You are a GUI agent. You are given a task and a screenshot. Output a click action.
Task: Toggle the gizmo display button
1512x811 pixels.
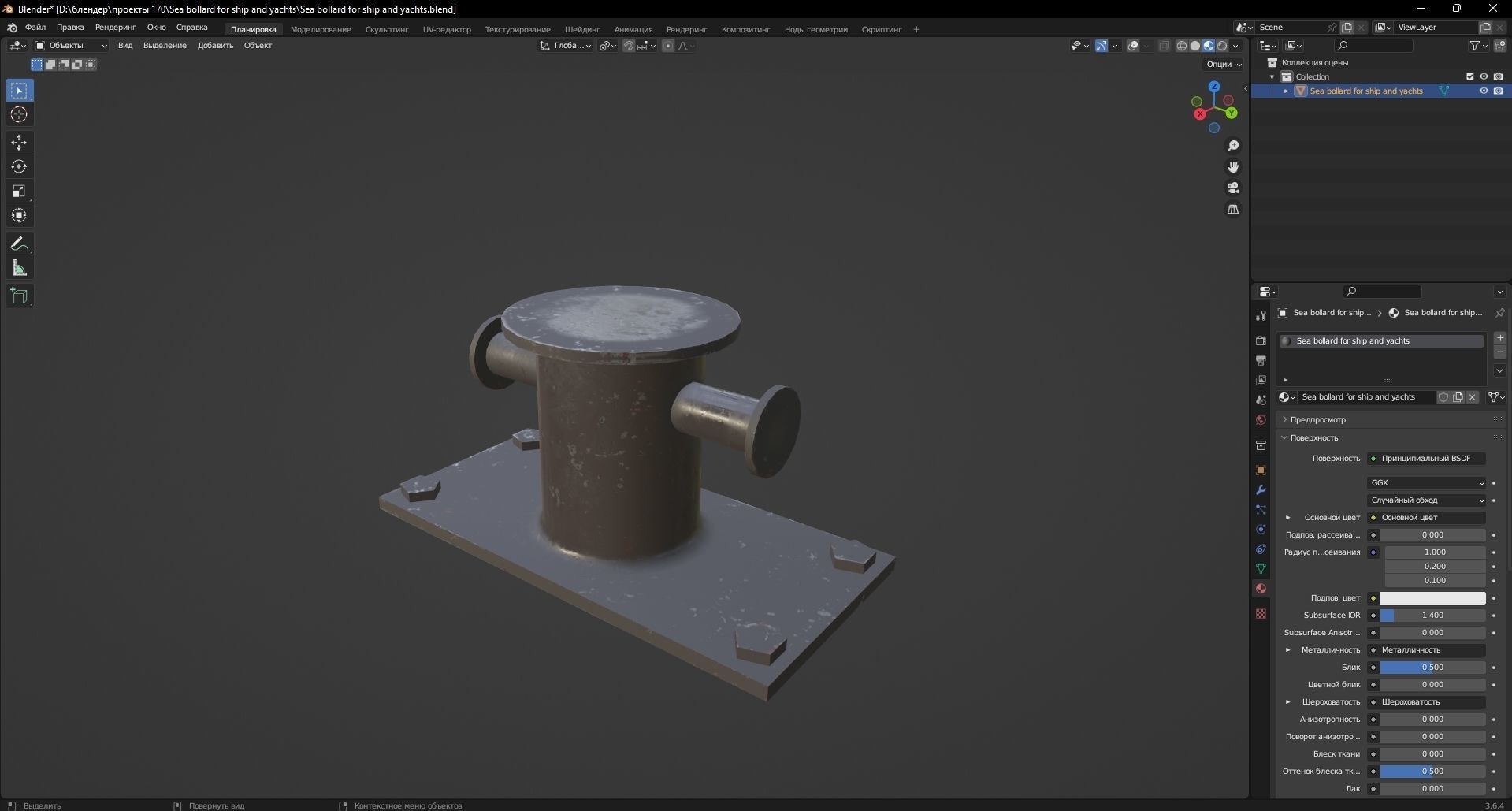click(x=1101, y=46)
